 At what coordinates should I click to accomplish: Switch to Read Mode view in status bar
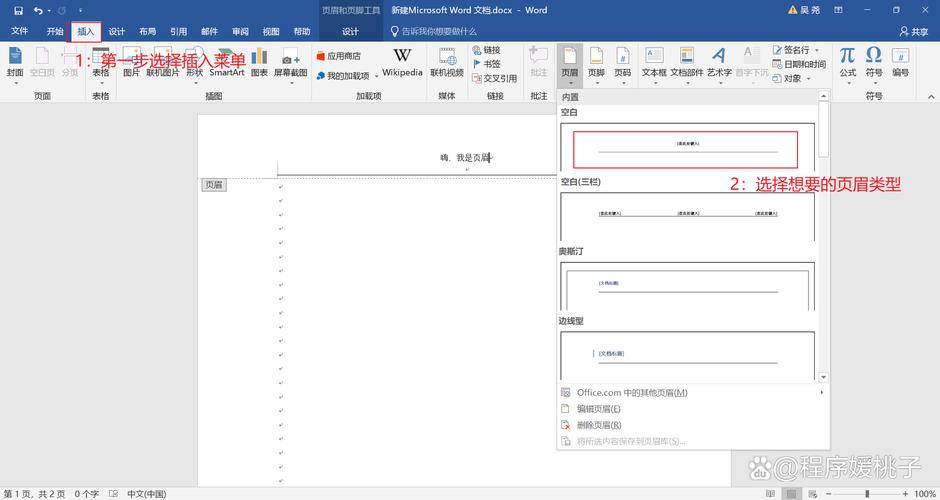point(770,494)
